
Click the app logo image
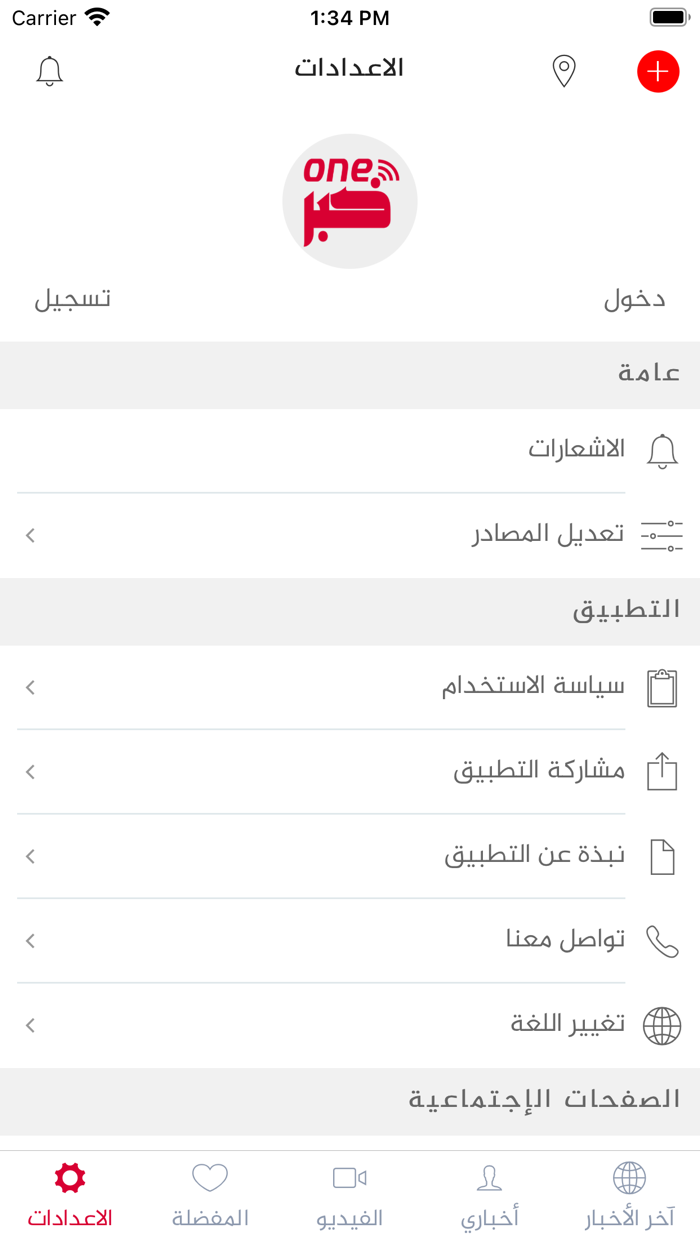349,199
